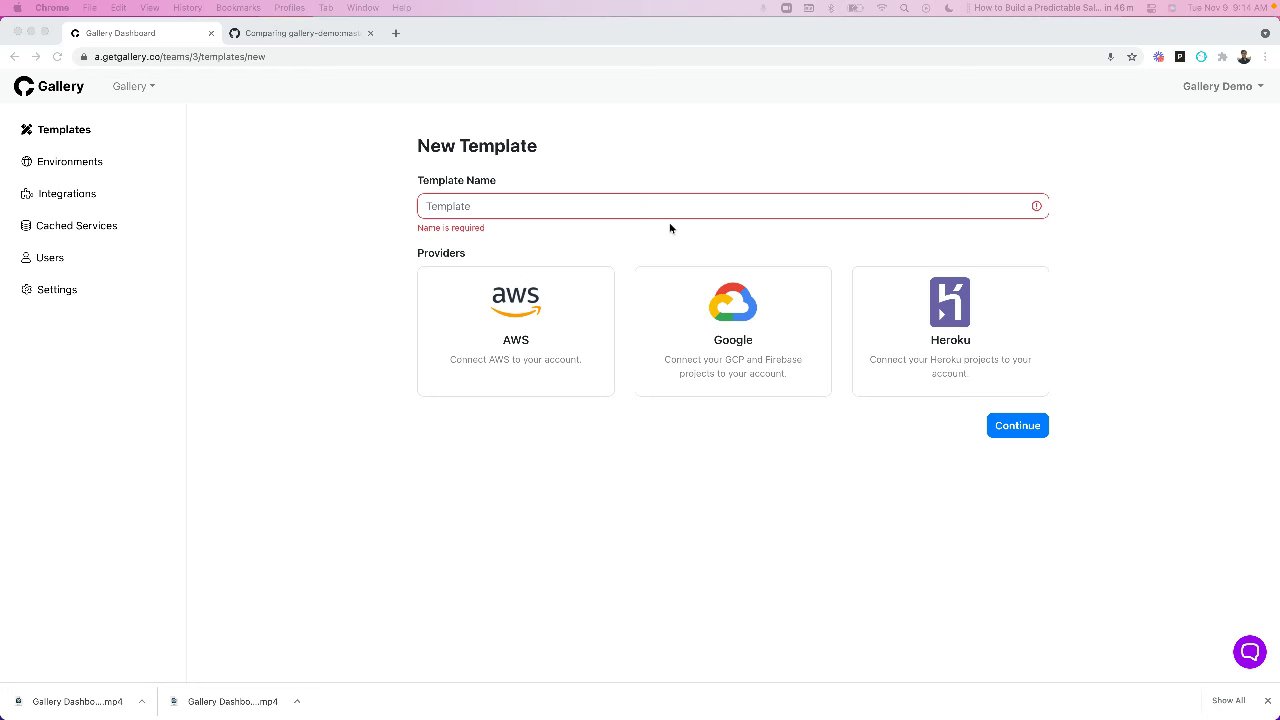Open the Chrome three-dot menu

pos(1265,57)
